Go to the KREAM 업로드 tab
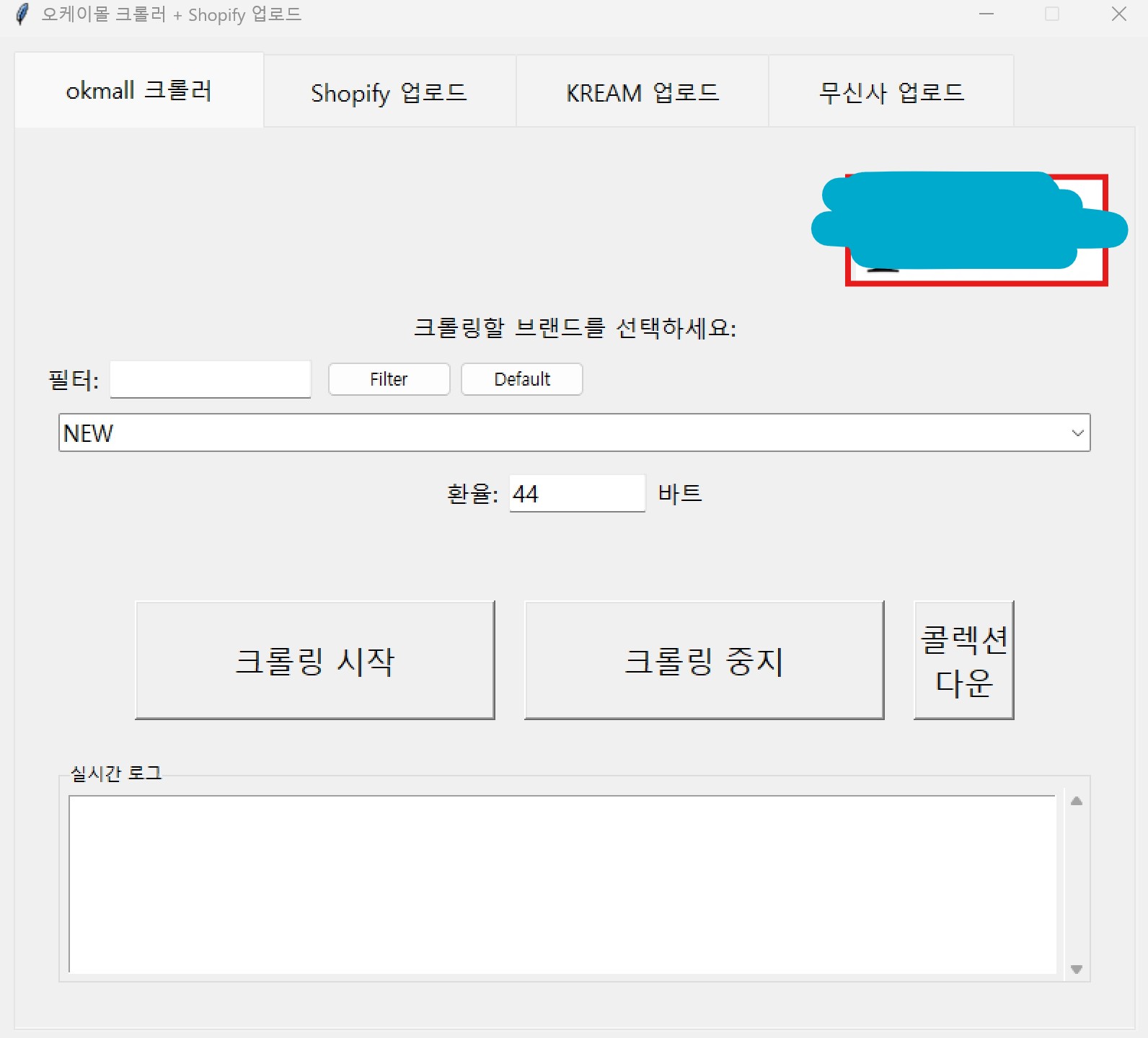This screenshot has height=1038, width=1148. click(x=642, y=93)
